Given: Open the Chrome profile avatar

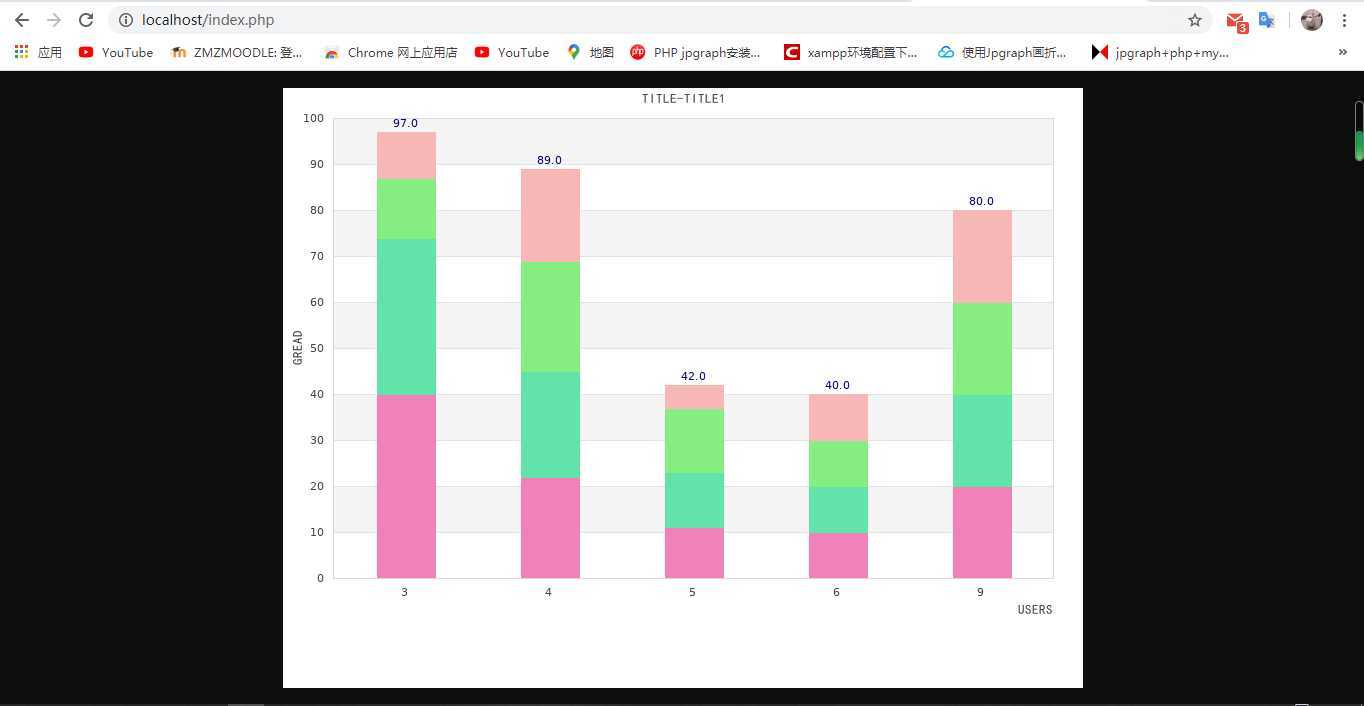Looking at the screenshot, I should pos(1312,20).
